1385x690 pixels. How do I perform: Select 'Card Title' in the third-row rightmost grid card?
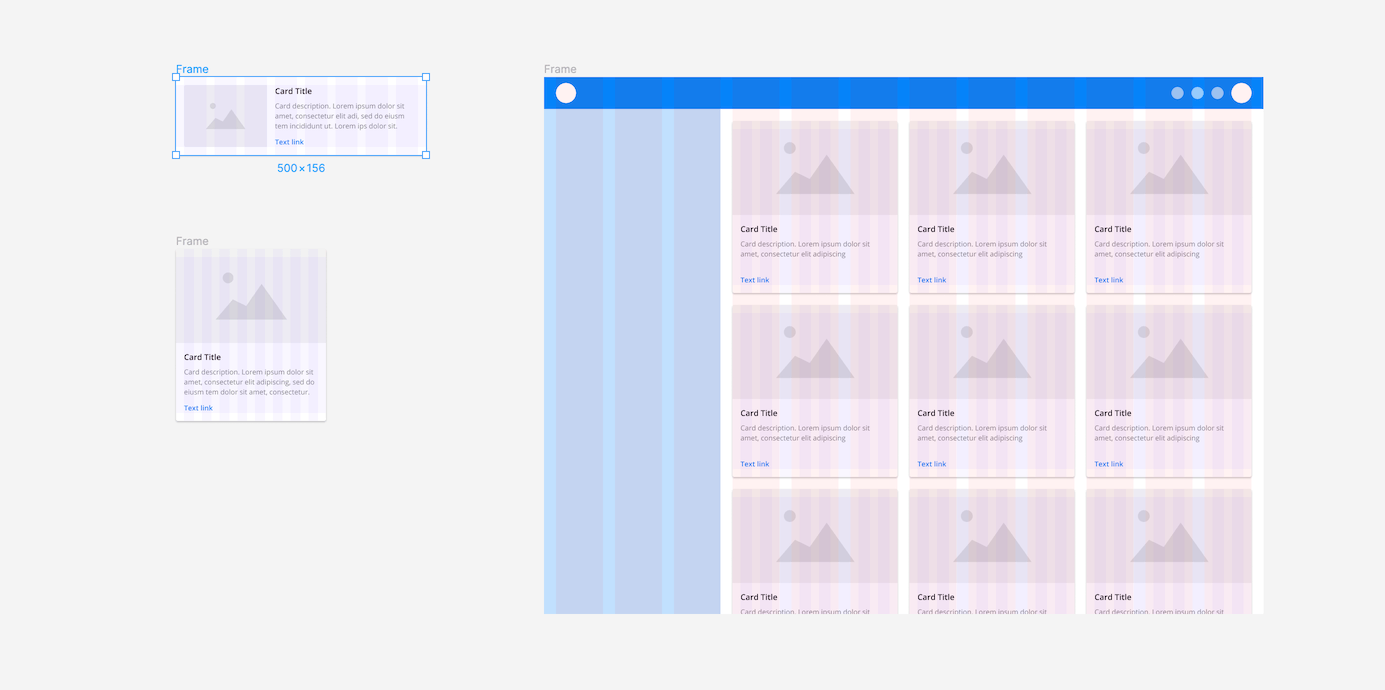[1113, 597]
